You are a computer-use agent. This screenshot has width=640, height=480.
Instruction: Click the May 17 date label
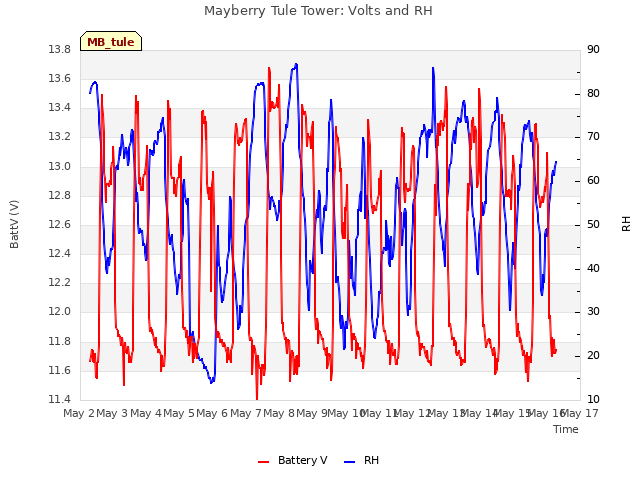click(580, 413)
